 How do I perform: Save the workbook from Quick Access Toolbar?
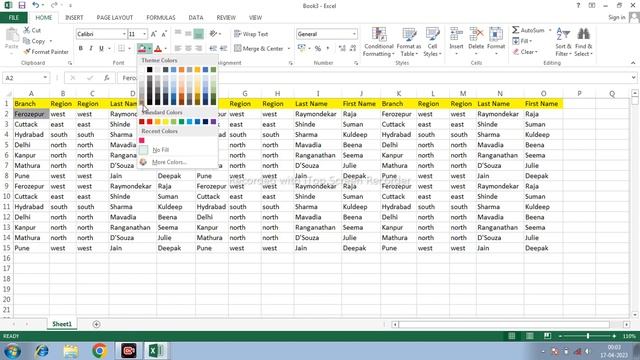(x=22, y=5)
